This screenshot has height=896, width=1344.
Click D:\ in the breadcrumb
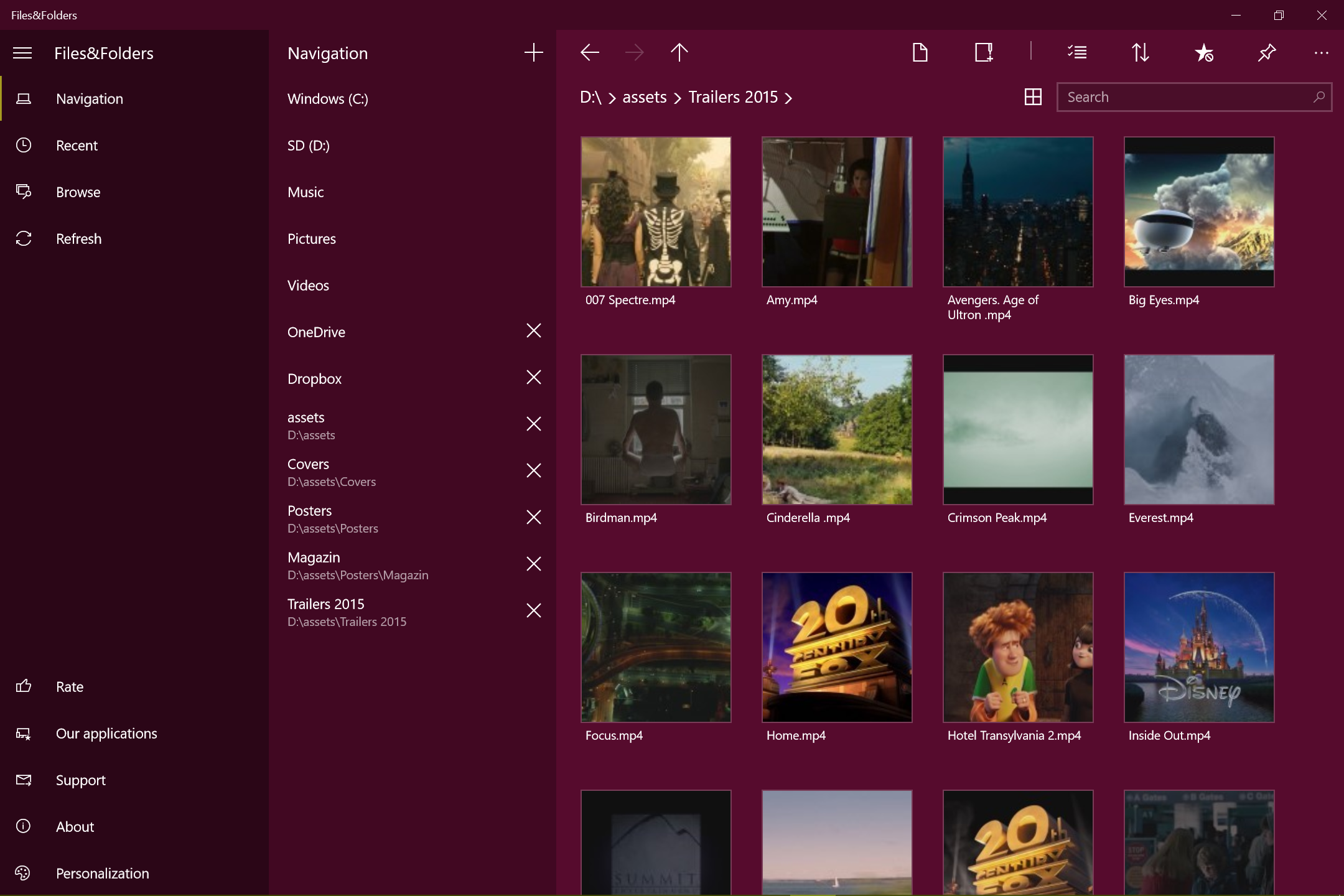tap(590, 97)
